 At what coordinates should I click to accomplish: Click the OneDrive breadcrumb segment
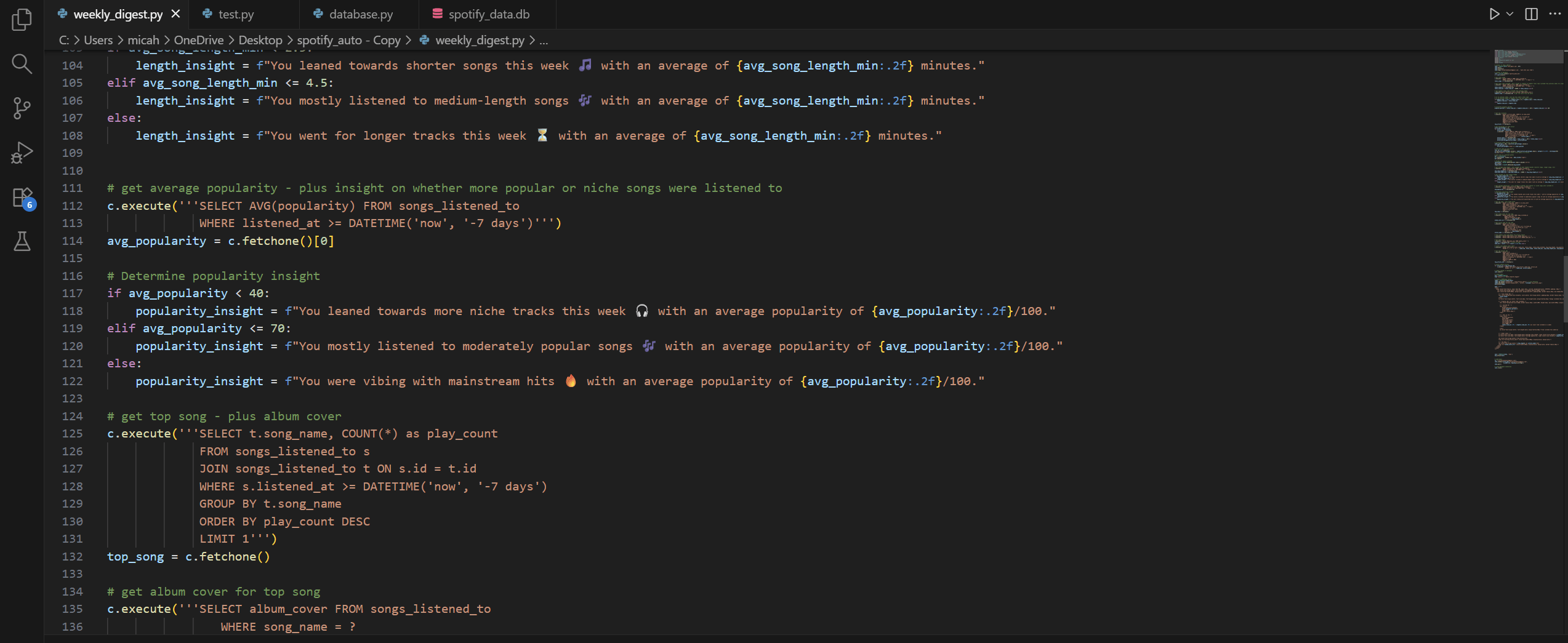tap(199, 40)
